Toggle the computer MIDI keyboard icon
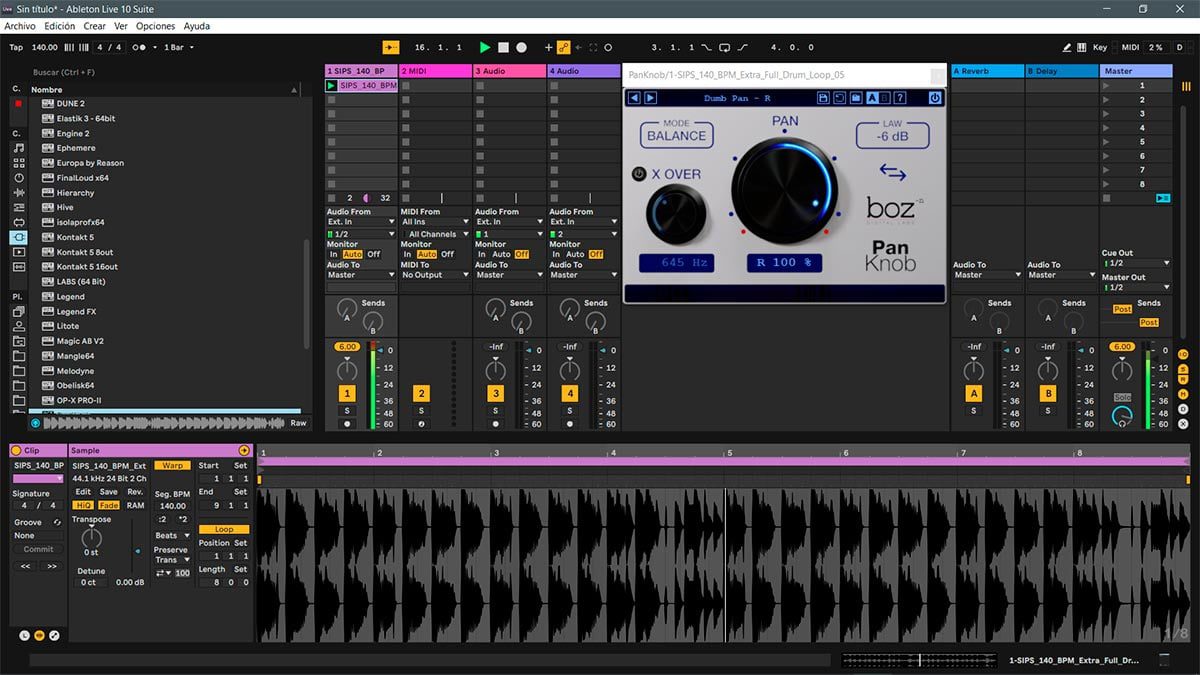This screenshot has width=1200, height=675. 1082,47
